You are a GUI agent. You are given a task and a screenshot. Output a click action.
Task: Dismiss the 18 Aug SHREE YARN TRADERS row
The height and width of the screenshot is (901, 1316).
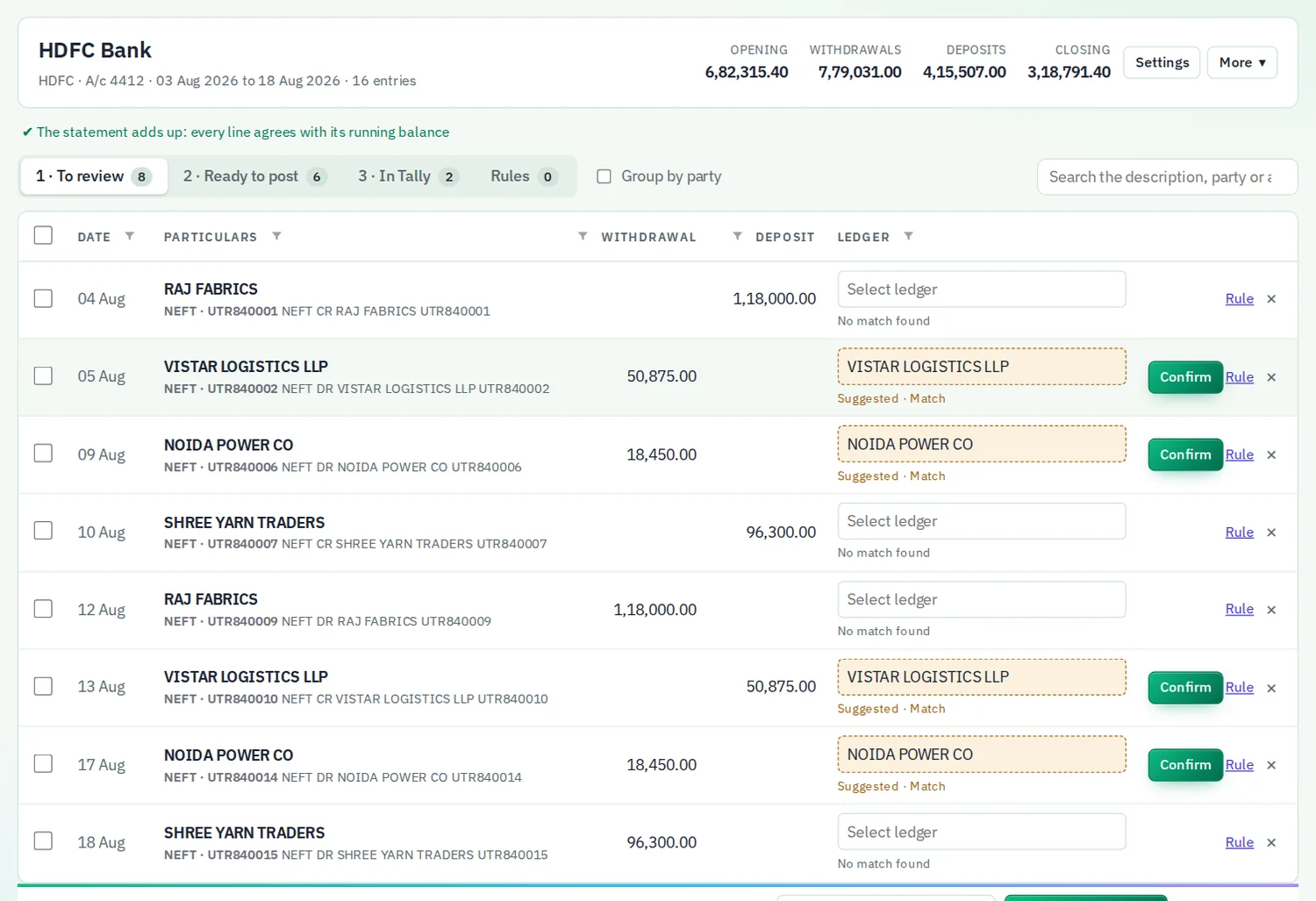click(1271, 842)
